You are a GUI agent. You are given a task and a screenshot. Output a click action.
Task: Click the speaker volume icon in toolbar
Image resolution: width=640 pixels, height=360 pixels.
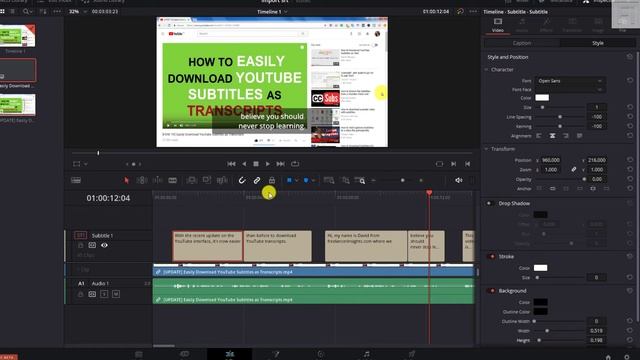click(459, 180)
